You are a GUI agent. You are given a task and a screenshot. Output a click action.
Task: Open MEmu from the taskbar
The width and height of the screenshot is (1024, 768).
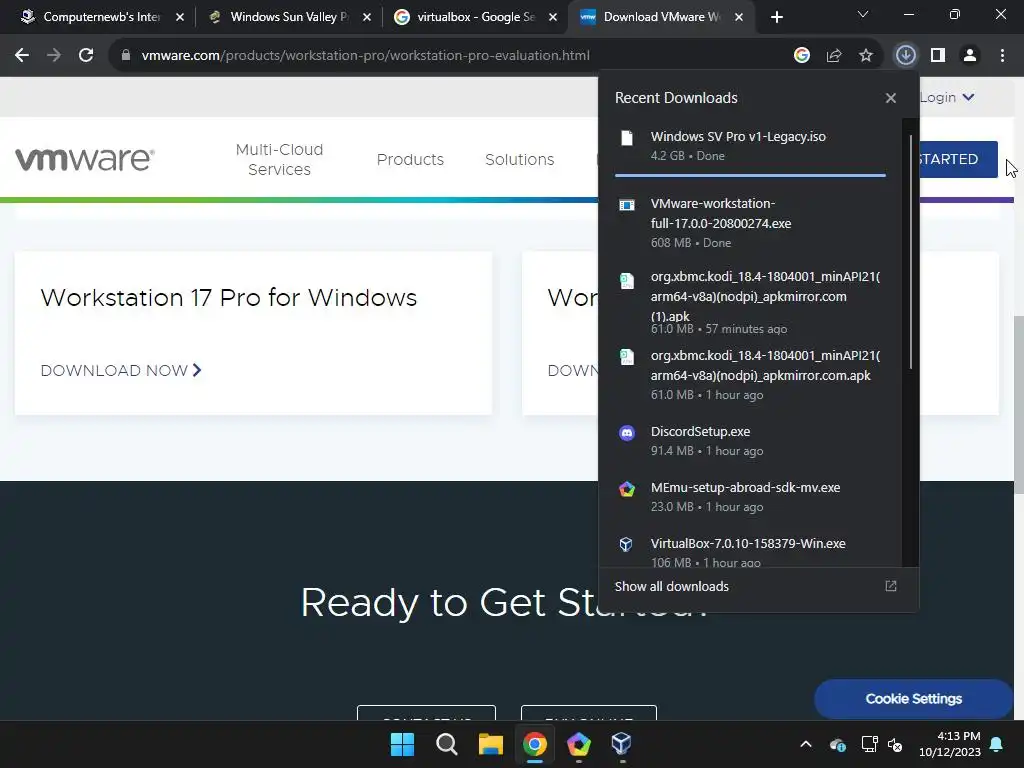(579, 744)
